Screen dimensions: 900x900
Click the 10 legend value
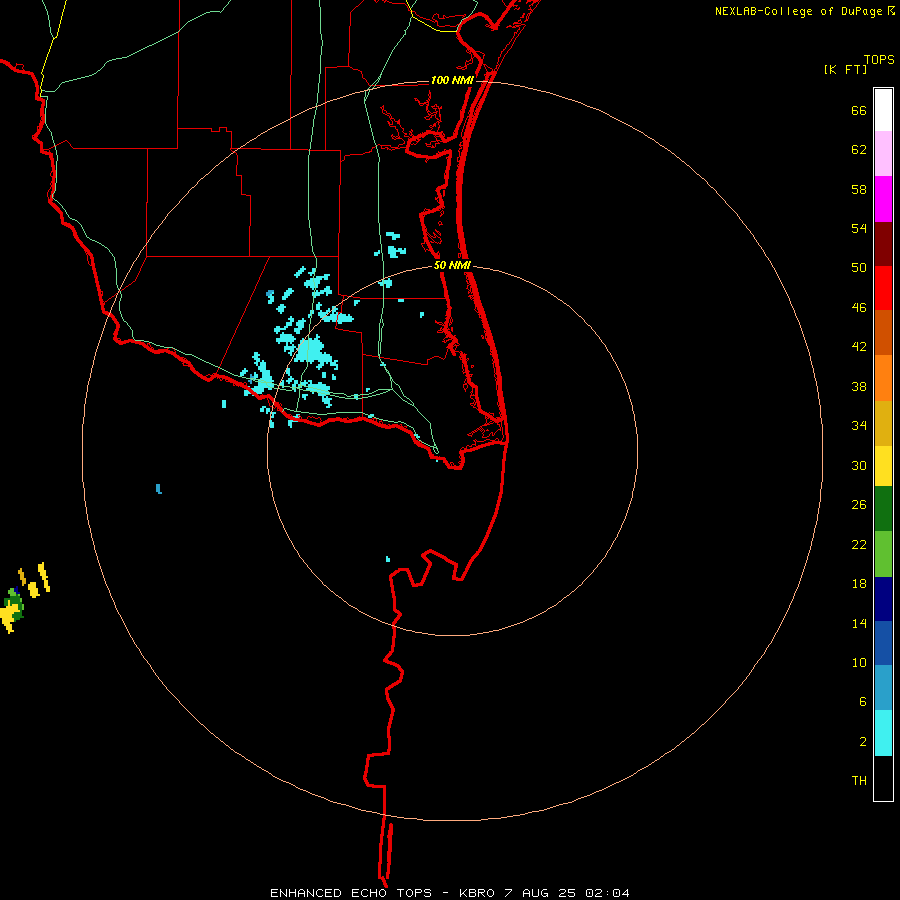pos(859,662)
